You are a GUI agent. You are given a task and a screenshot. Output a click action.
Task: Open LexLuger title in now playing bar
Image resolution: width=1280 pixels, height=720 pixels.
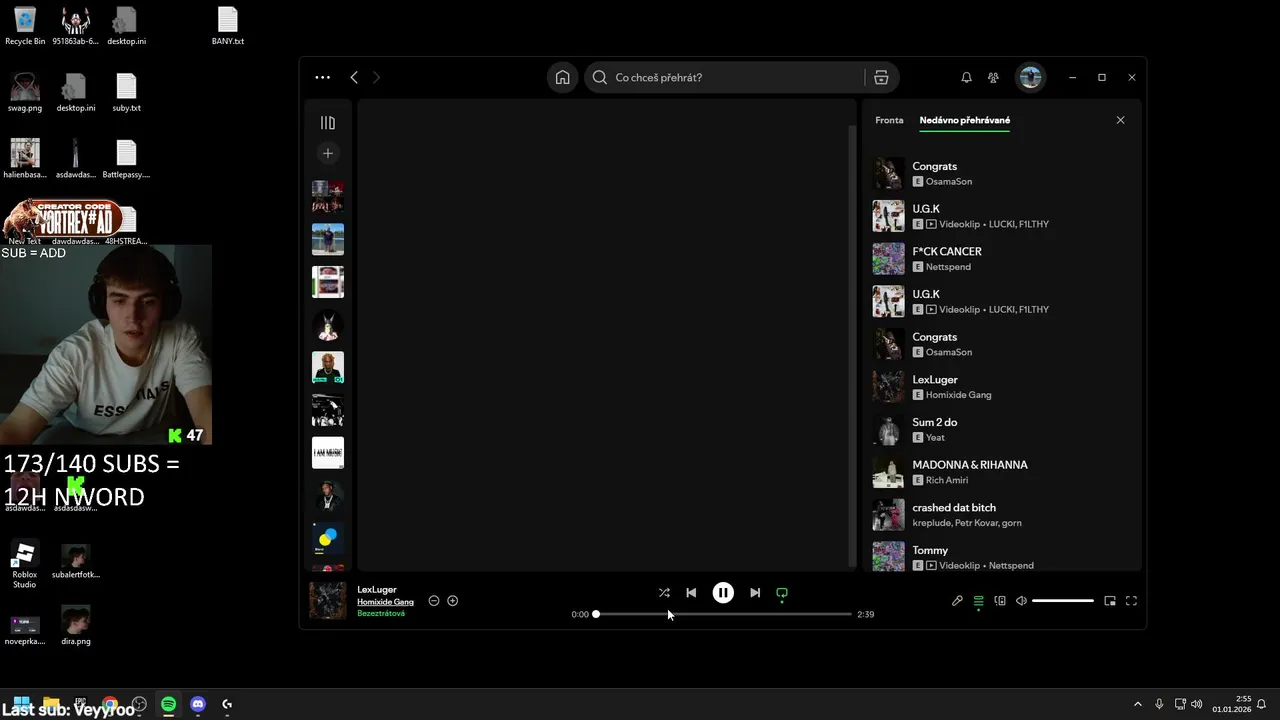coord(377,590)
